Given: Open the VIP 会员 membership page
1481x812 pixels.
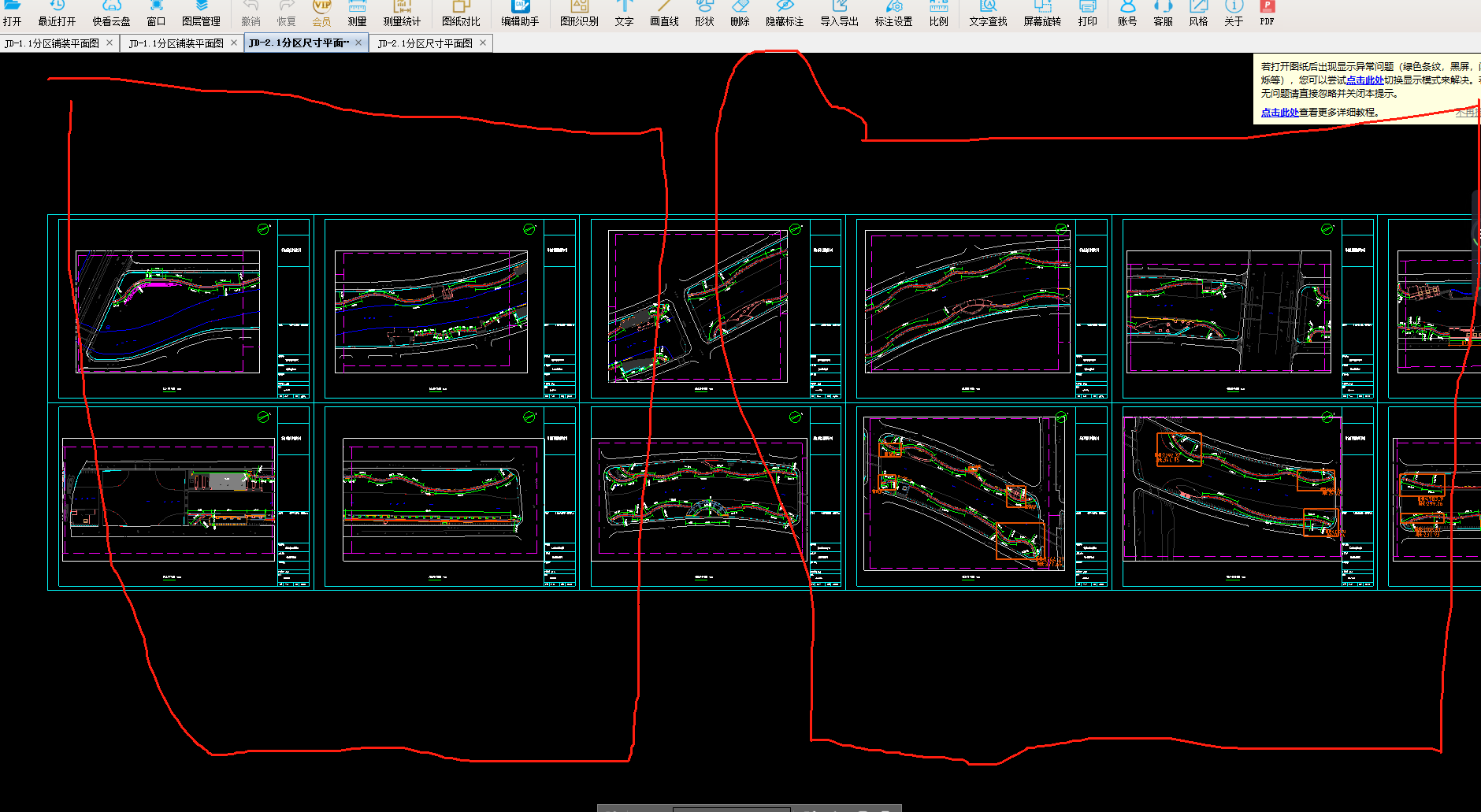Looking at the screenshot, I should coord(321,13).
